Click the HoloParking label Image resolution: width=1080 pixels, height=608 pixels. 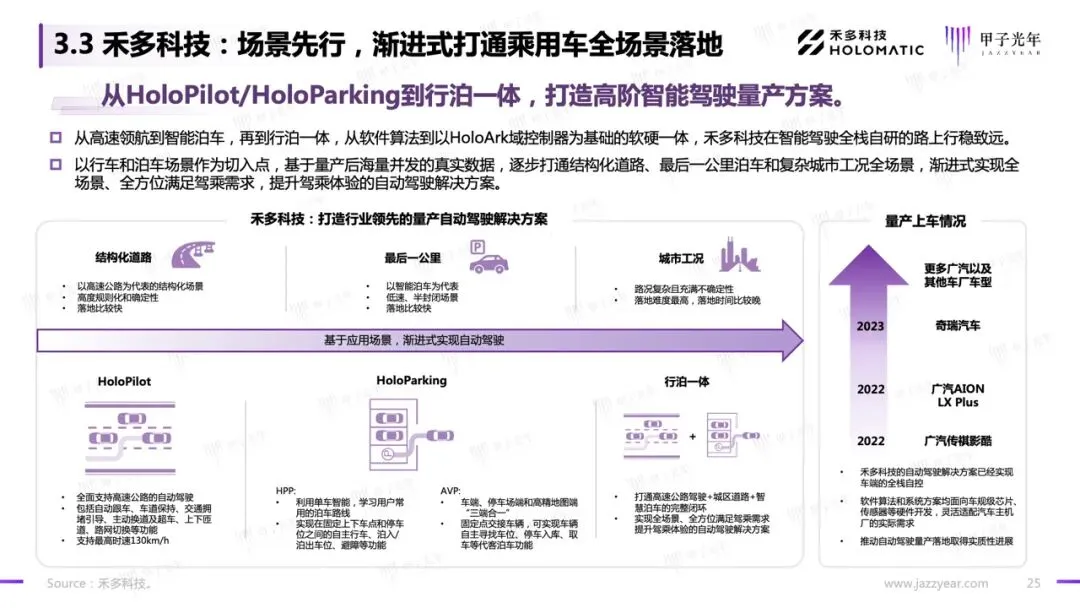(x=411, y=380)
